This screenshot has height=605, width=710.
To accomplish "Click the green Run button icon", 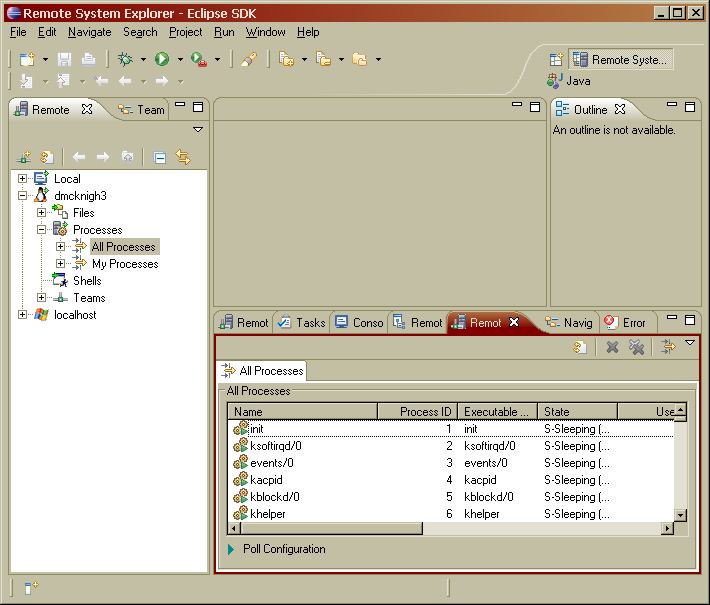I will coord(162,60).
